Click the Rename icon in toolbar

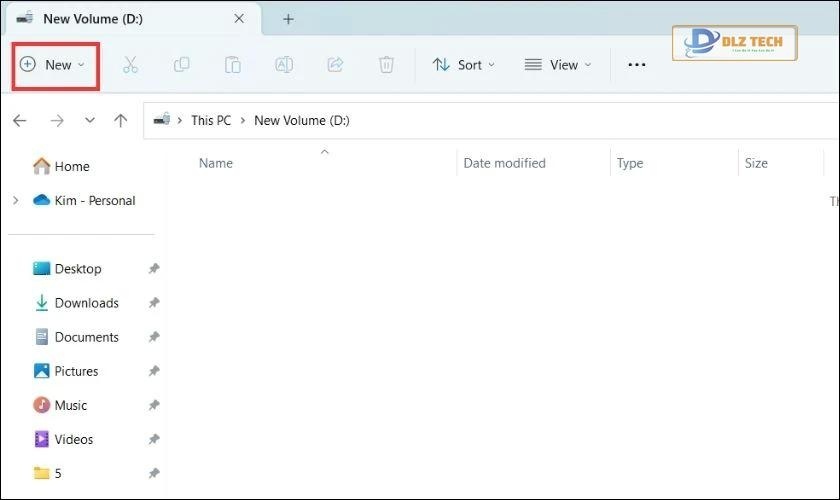(284, 65)
